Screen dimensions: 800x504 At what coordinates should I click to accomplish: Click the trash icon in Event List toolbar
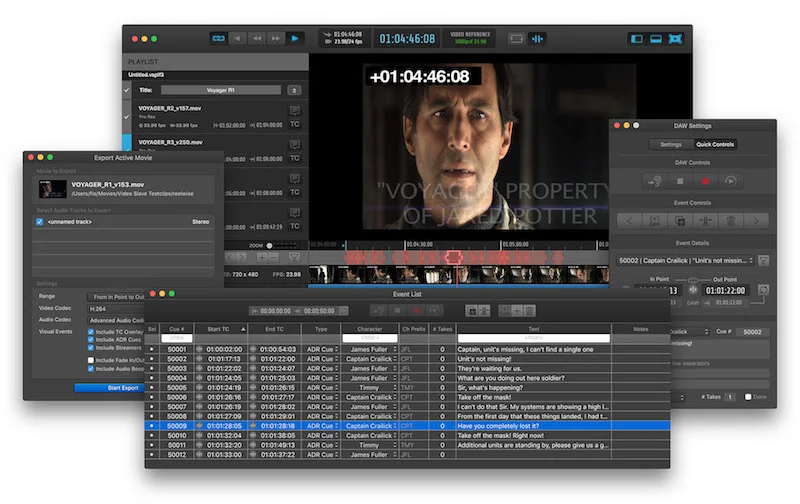click(530, 310)
